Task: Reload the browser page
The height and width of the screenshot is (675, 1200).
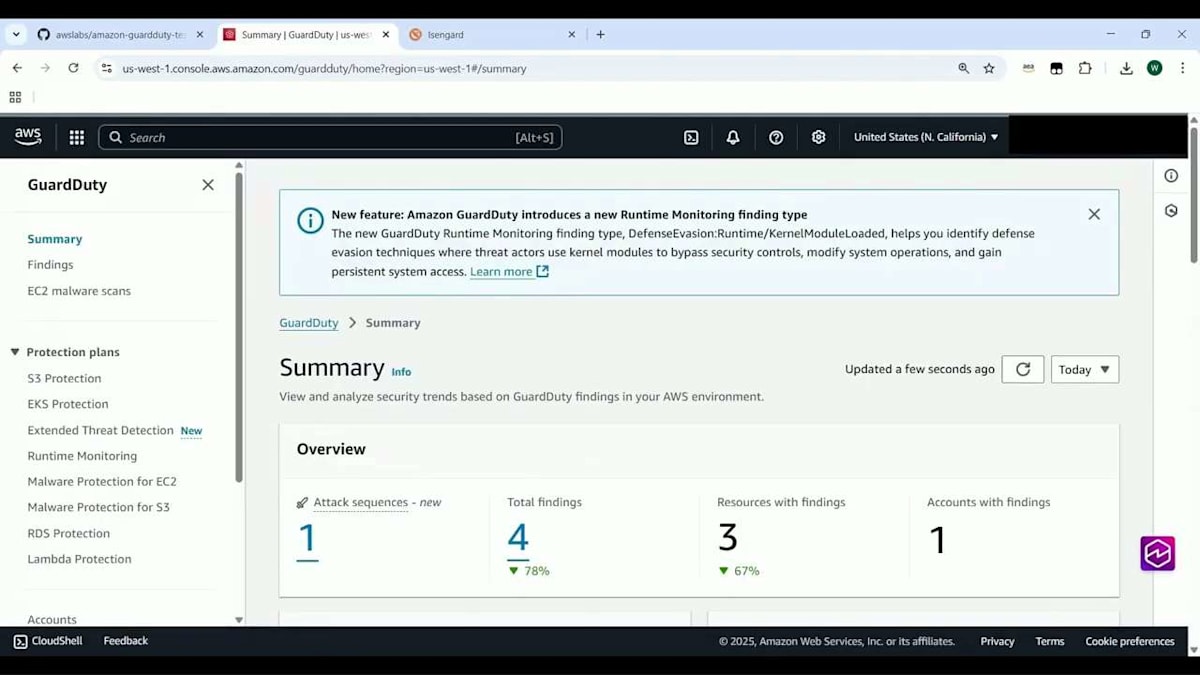Action: pos(73,68)
